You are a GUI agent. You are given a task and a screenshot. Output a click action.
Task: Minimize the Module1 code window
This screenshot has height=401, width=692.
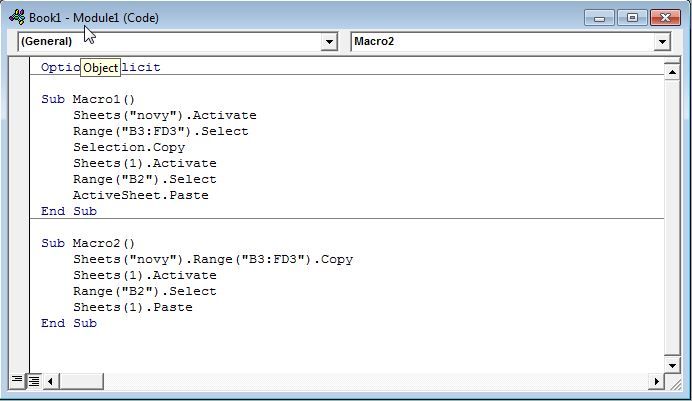599,18
